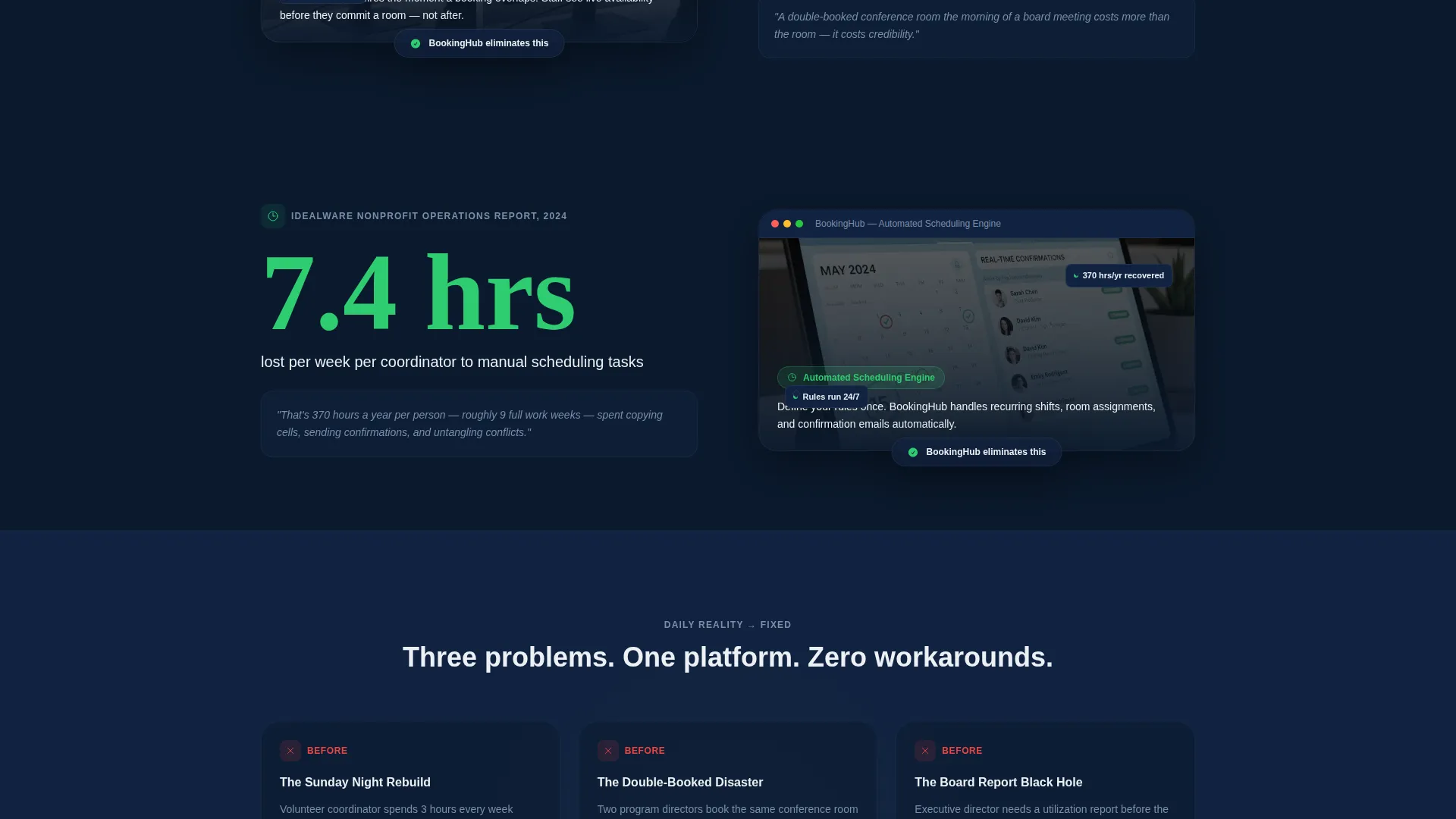The image size is (1456, 819).
Task: Click 'Define your rules once' description paragraph
Action: tap(967, 416)
